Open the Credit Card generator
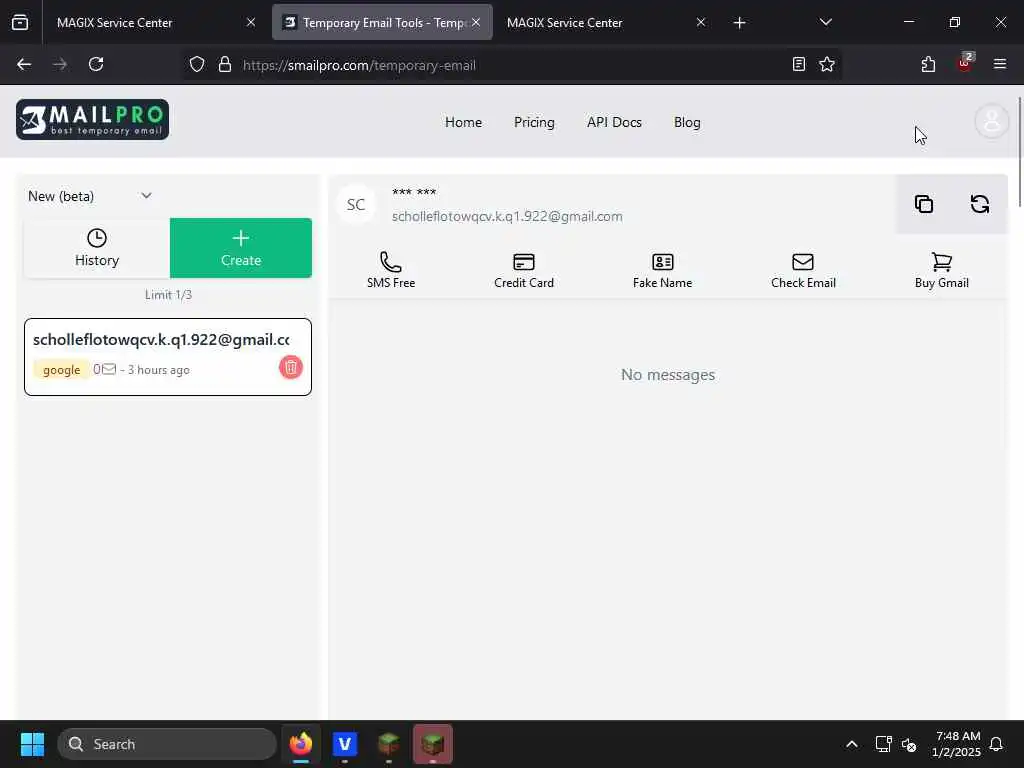Screen dimensions: 1024x768 click(x=524, y=270)
